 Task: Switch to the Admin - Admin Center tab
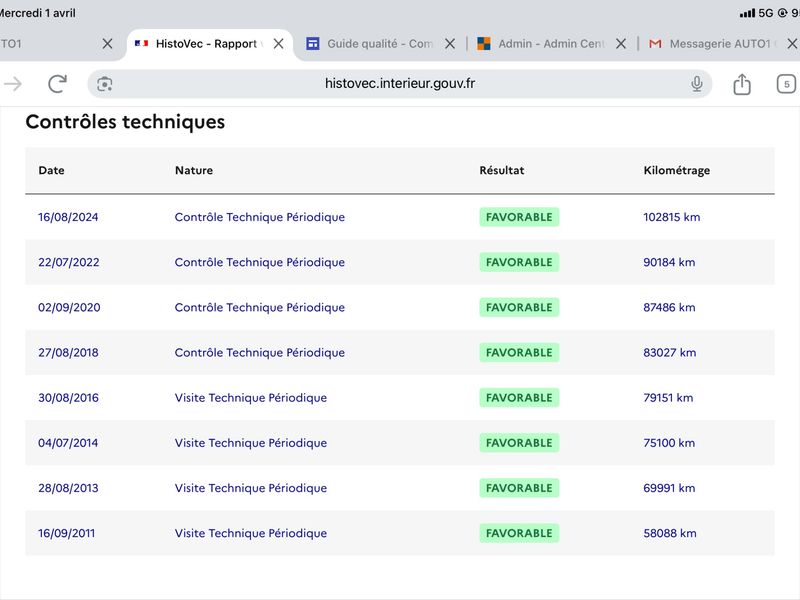pos(541,44)
